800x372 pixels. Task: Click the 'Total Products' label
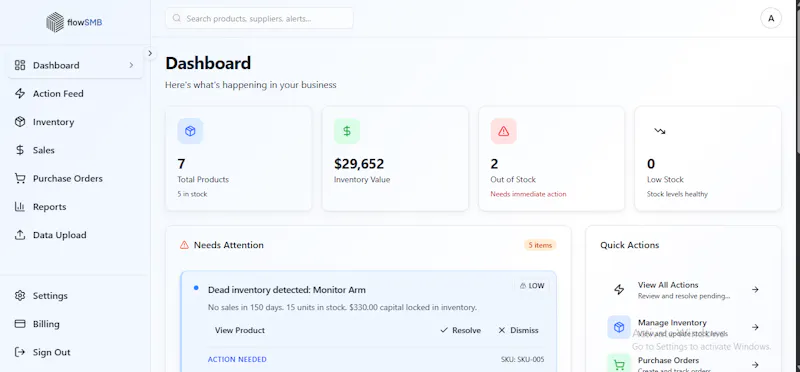203,180
